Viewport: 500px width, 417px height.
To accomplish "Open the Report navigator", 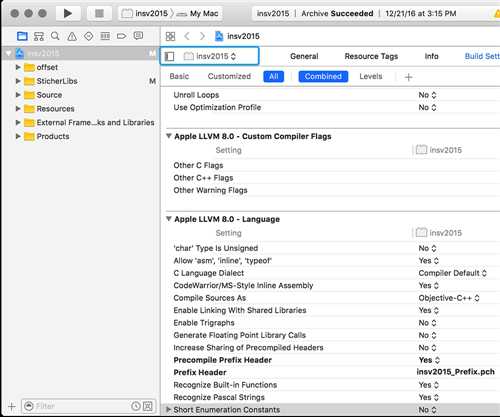I will (138, 36).
